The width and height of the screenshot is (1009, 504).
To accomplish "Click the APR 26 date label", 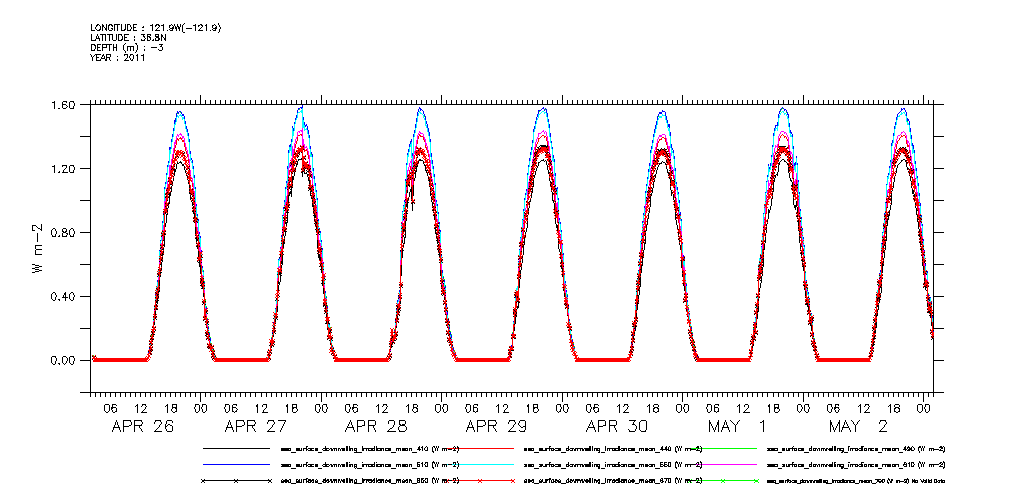I will (143, 426).
